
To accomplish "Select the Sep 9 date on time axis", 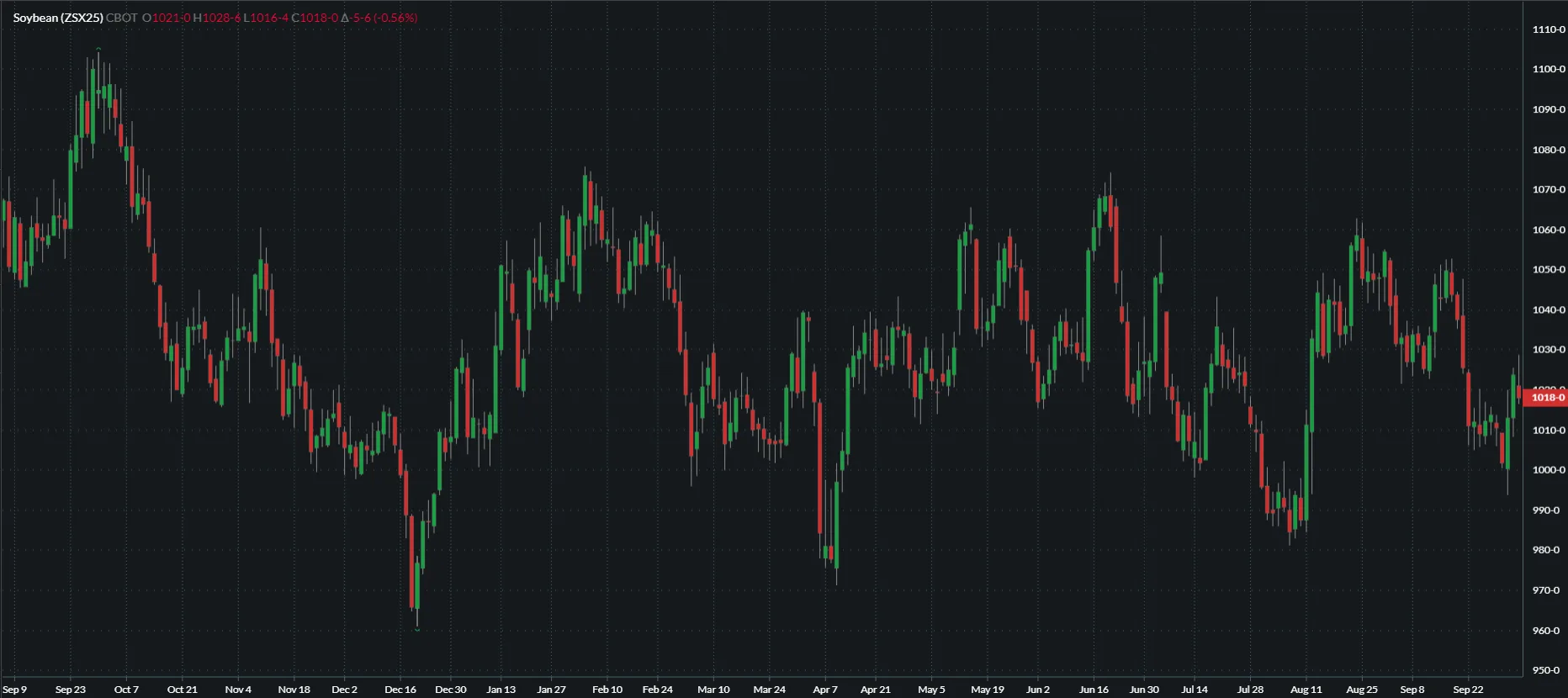I will pyautogui.click(x=15, y=690).
